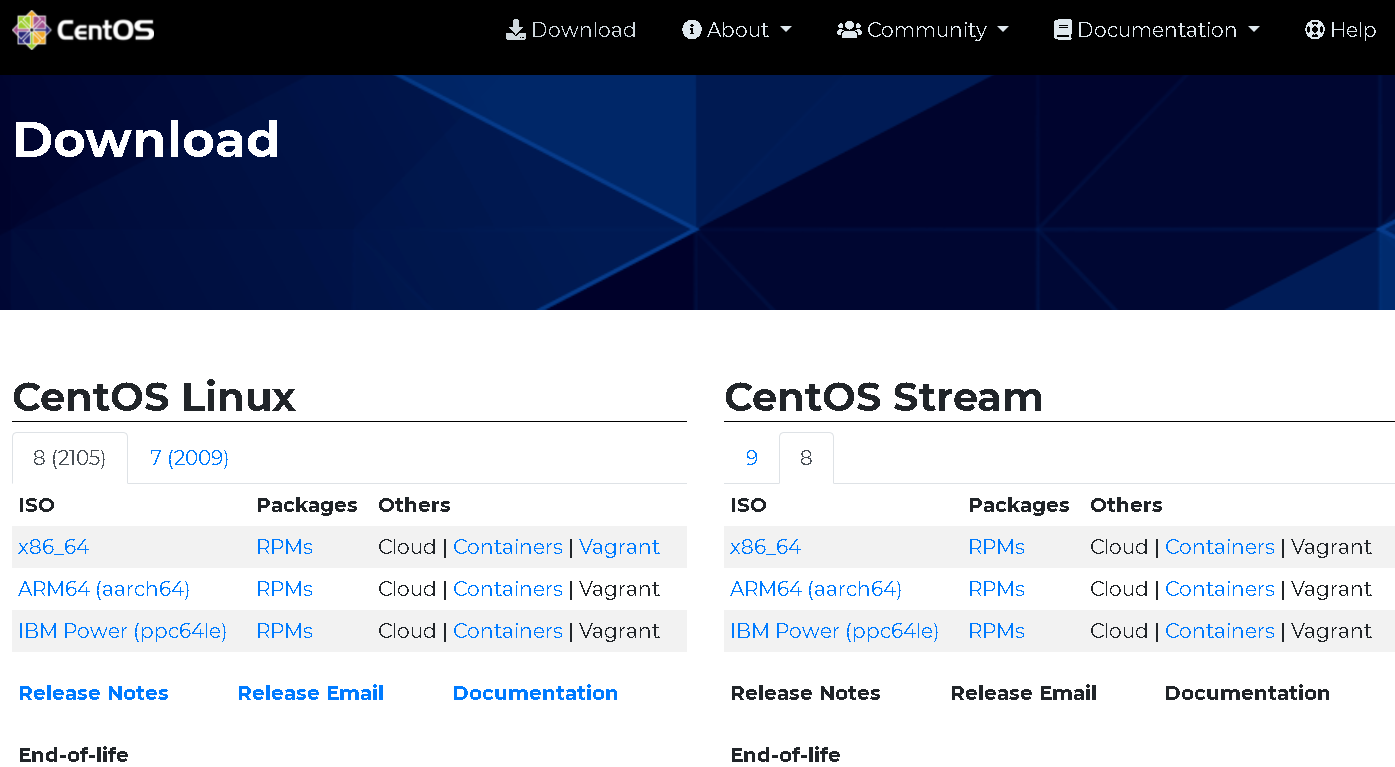Click Release Email text under CentOS Stream

click(x=1024, y=693)
